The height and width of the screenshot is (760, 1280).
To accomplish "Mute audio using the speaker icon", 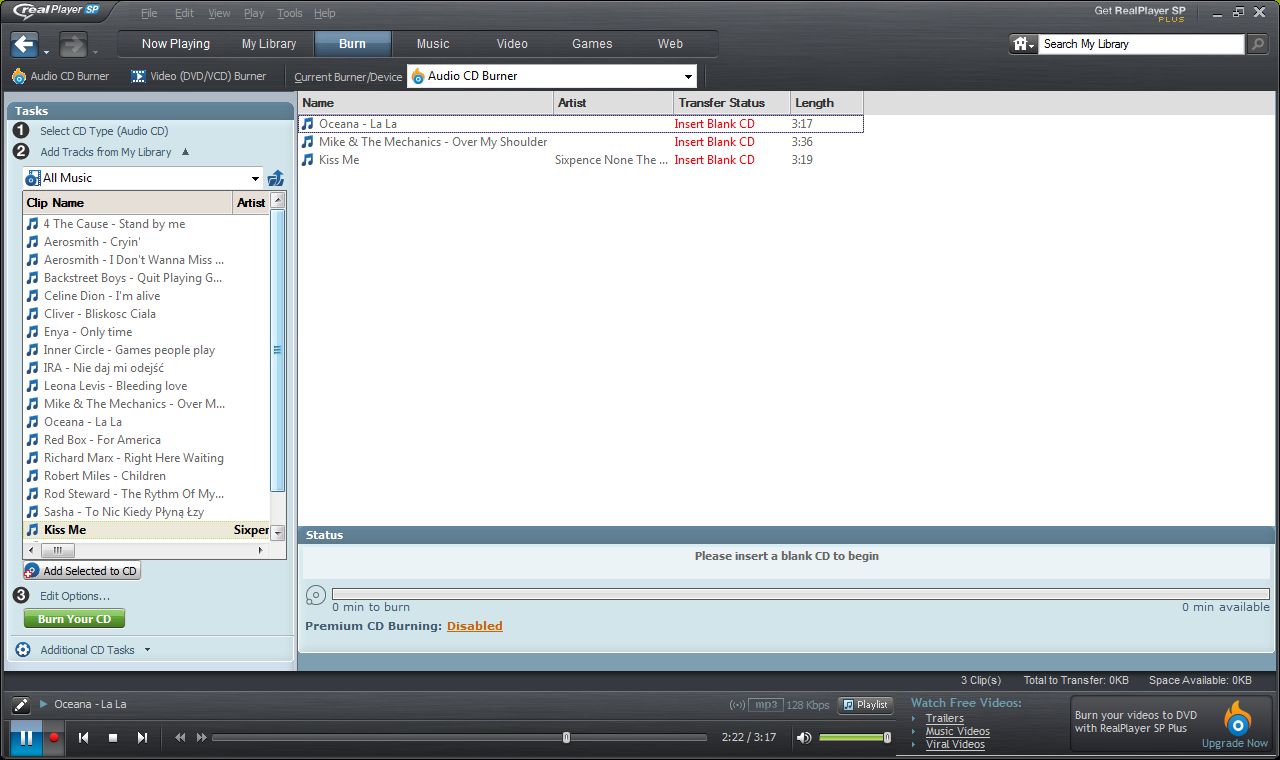I will coord(803,738).
